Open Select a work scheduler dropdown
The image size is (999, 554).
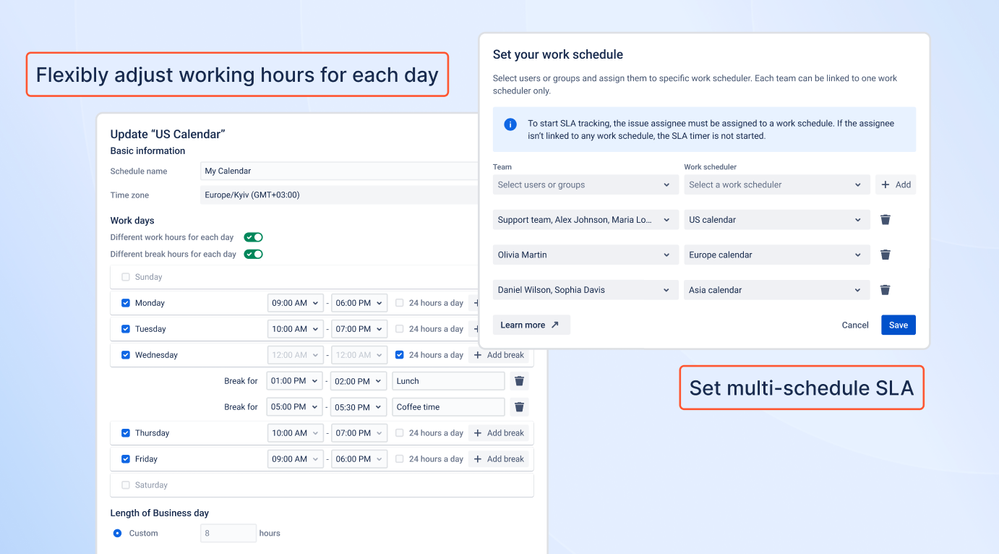coord(775,185)
